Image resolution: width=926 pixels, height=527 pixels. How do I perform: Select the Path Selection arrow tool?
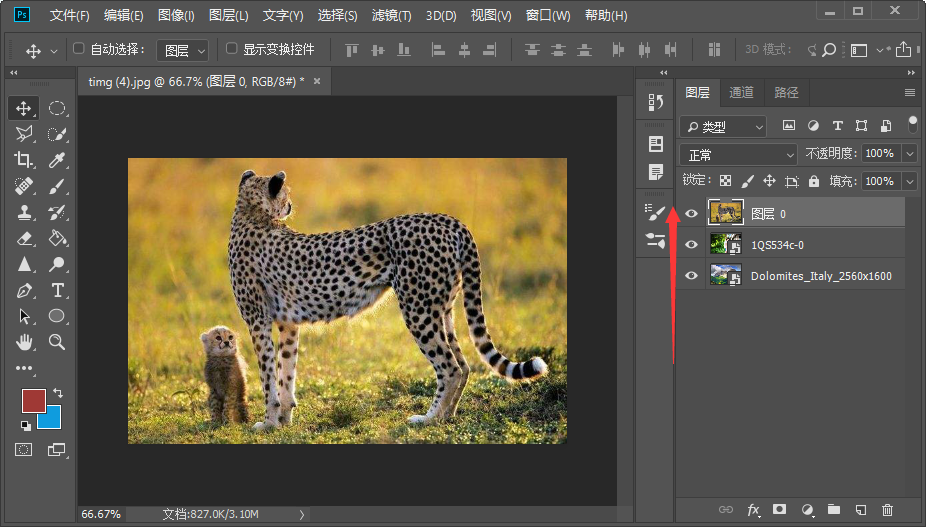[x=24, y=316]
